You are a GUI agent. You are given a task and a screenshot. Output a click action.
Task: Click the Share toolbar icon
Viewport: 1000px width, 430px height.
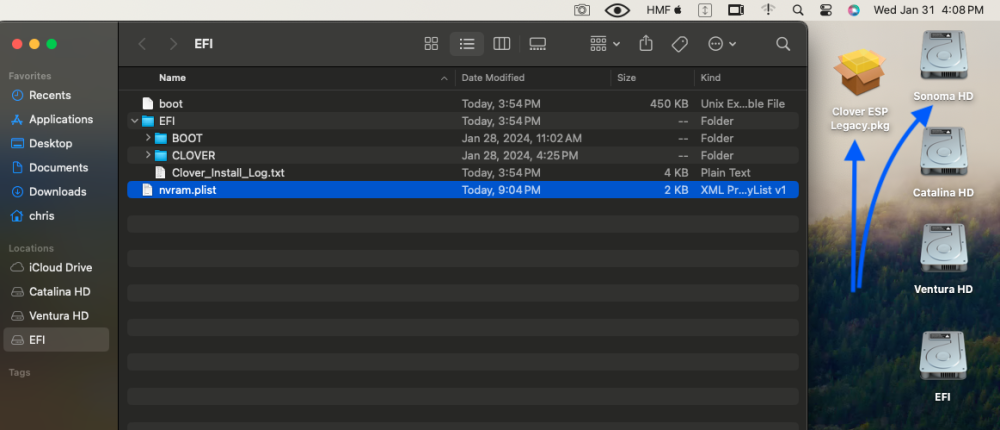coord(646,43)
